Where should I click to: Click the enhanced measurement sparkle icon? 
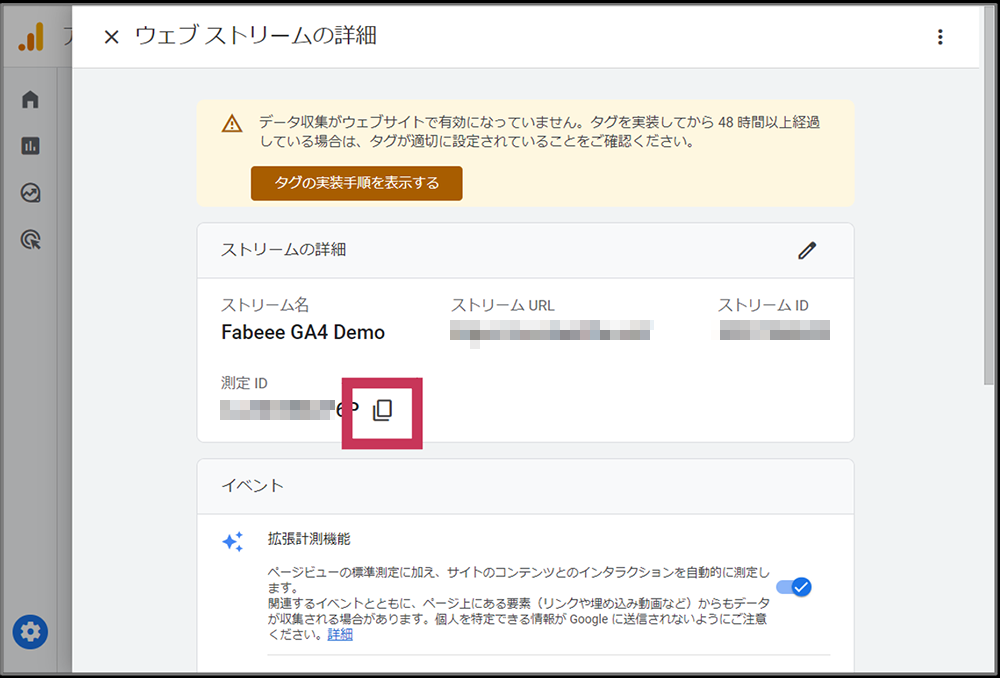coord(232,542)
